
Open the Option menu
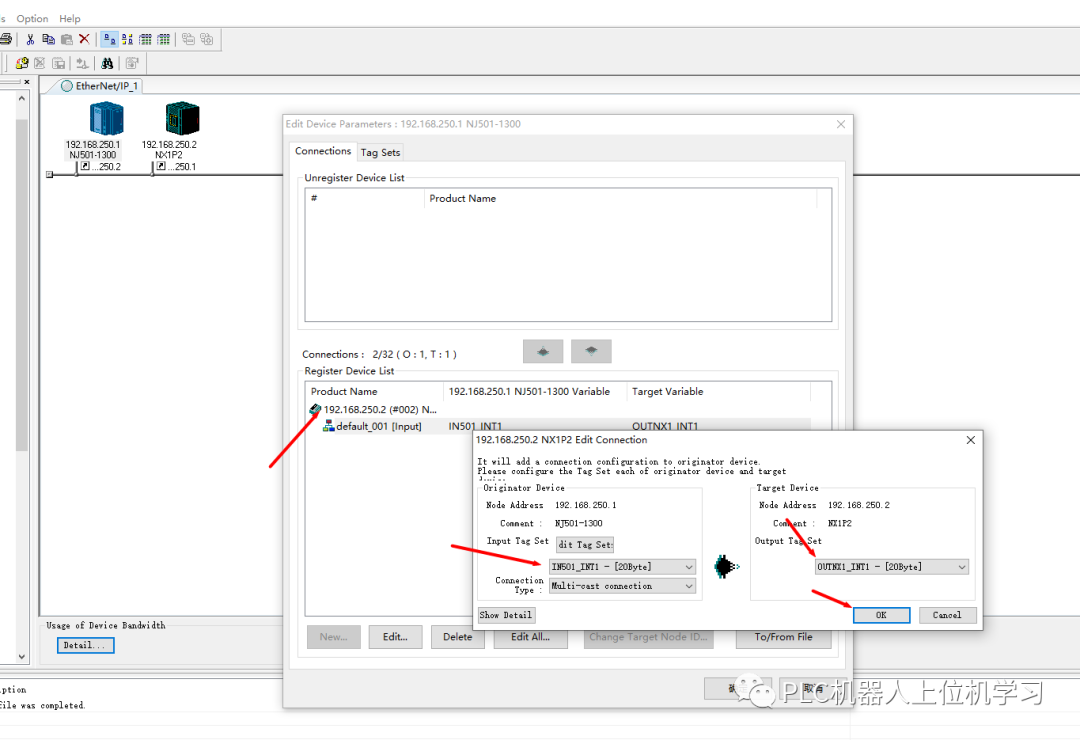(x=32, y=19)
